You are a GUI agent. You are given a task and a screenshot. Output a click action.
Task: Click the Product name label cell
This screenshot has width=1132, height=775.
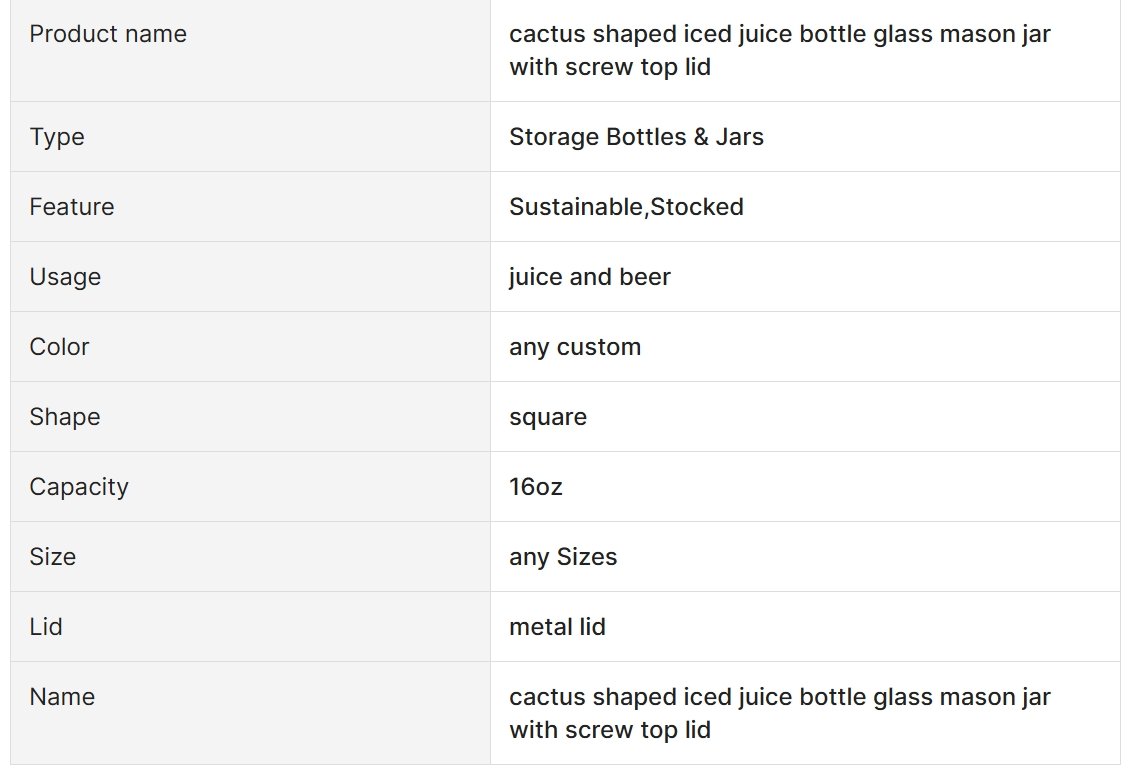click(x=250, y=50)
